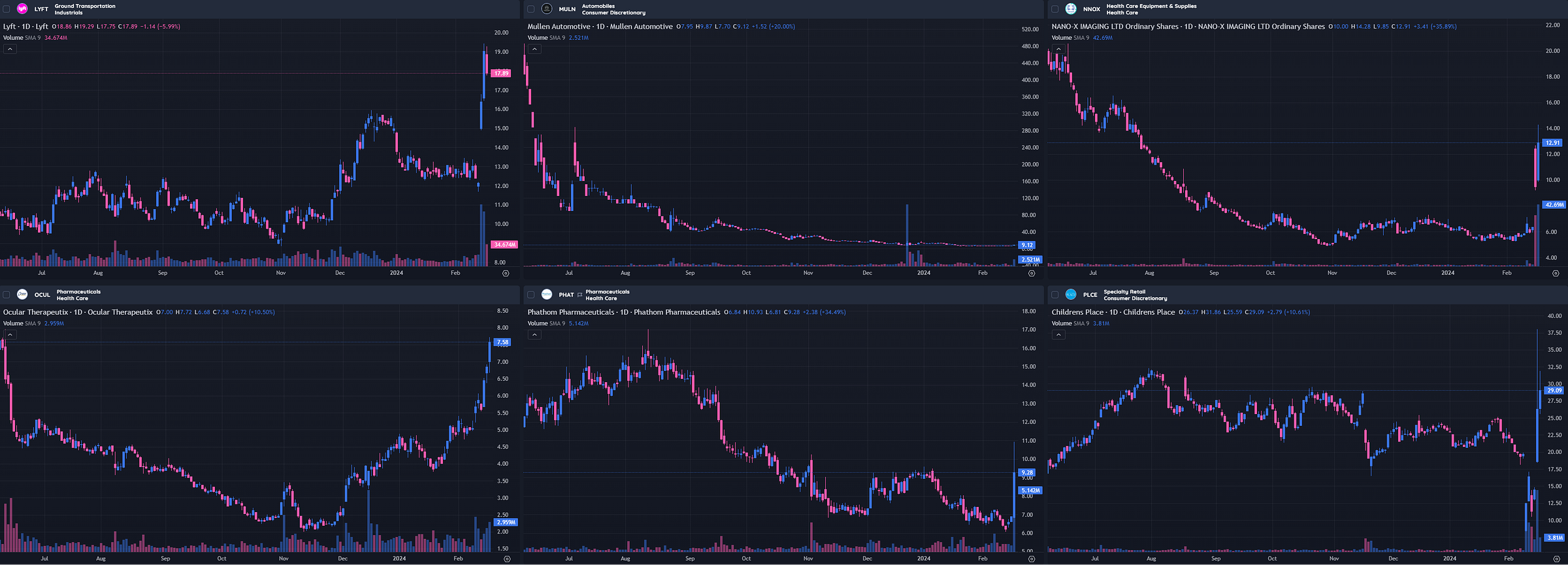Open chart settings gear on NNOX chart
The width and height of the screenshot is (1568, 565).
1556,274
